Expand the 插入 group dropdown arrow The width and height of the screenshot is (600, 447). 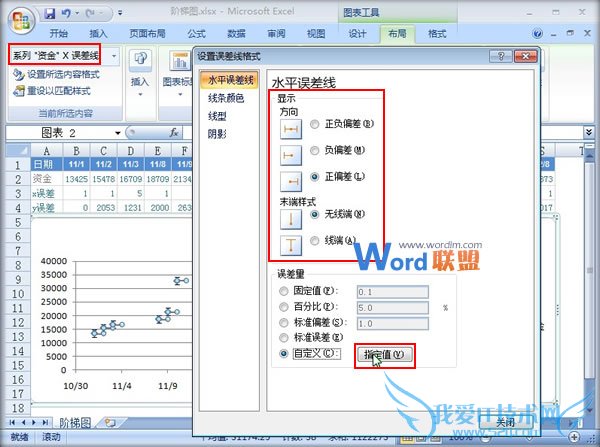click(140, 94)
